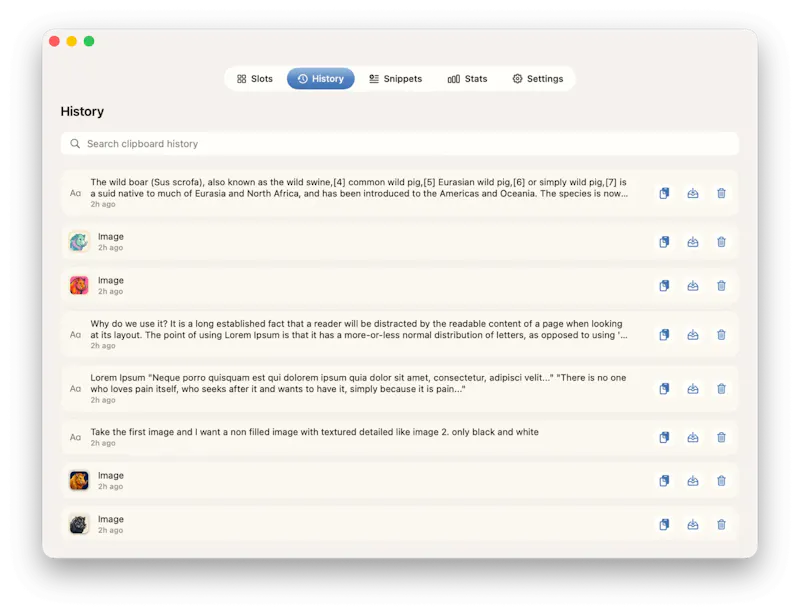Copy the pink lion image entry
Image resolution: width=800 pixels, height=614 pixels.
(x=664, y=286)
